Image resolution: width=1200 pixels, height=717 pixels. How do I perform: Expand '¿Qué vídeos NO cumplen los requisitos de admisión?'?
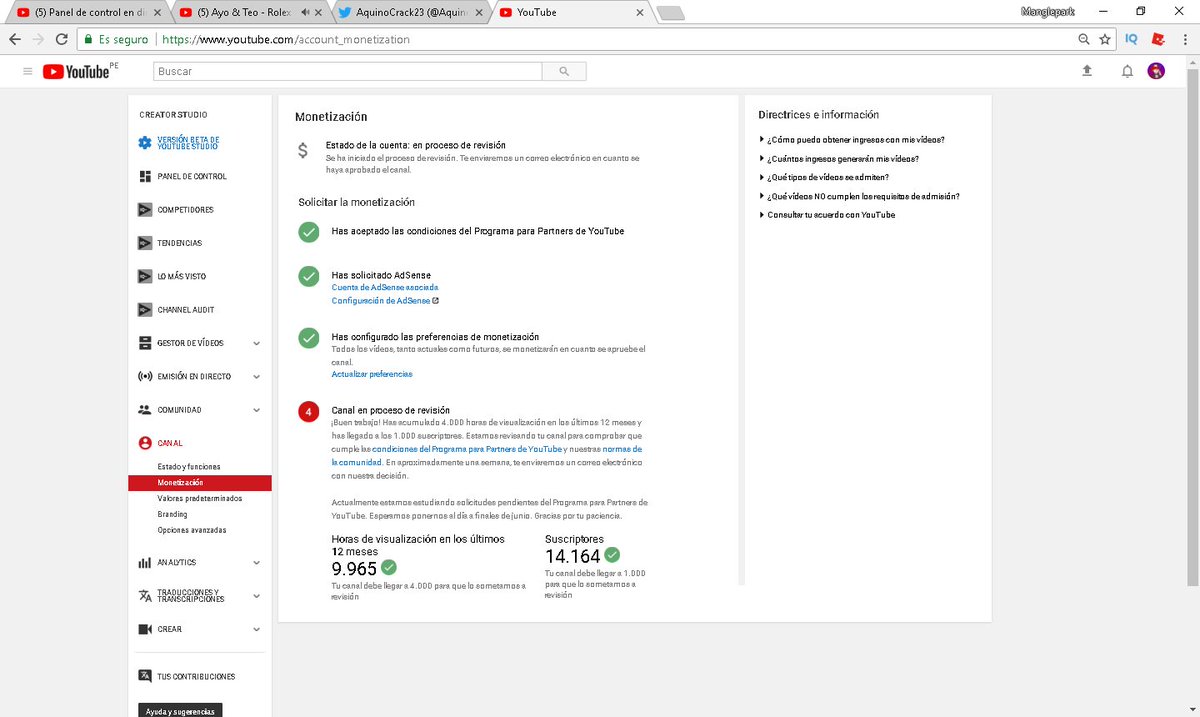coord(860,196)
